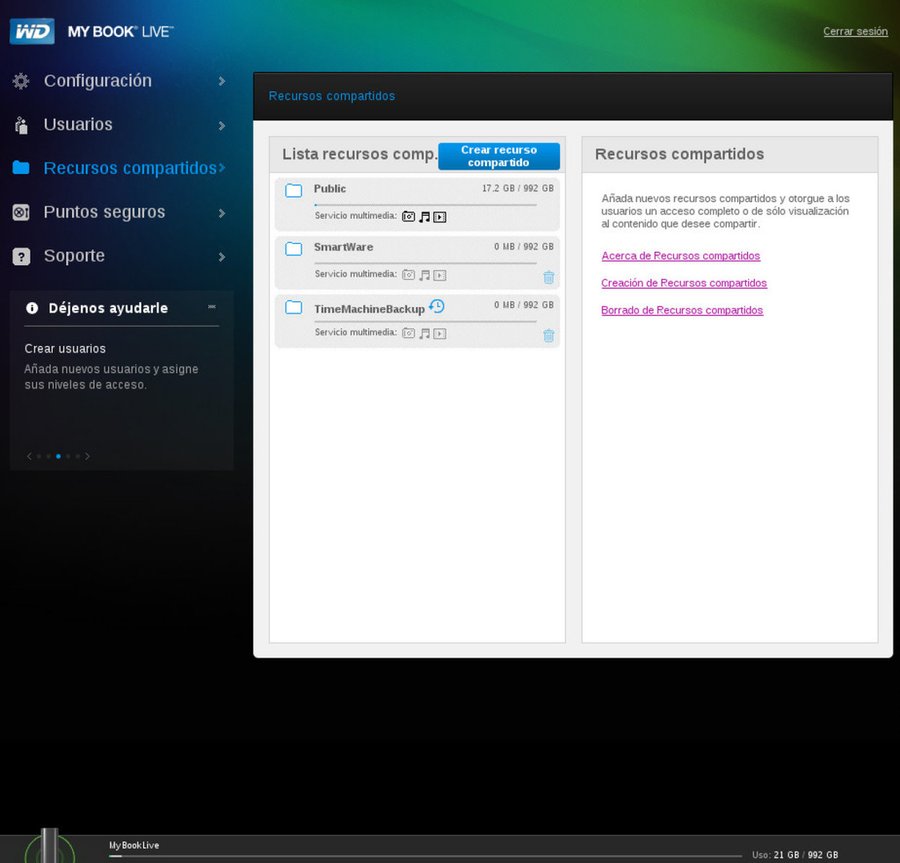Click the WD logo in the header
The height and width of the screenshot is (863, 900).
pyautogui.click(x=32, y=31)
